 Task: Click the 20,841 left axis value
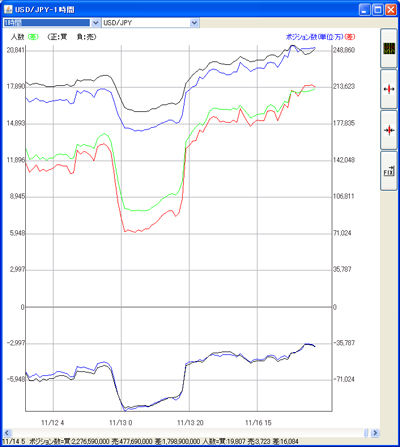(x=15, y=50)
